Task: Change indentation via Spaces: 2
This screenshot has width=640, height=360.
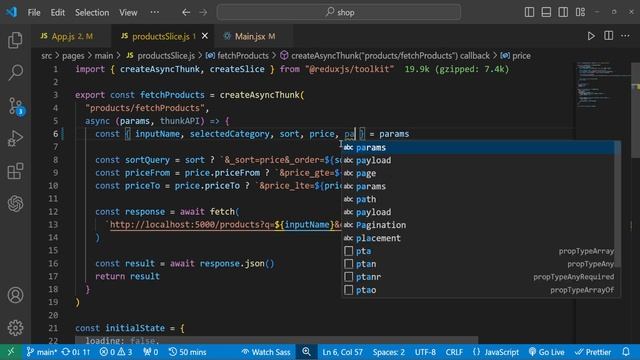Action: point(389,352)
